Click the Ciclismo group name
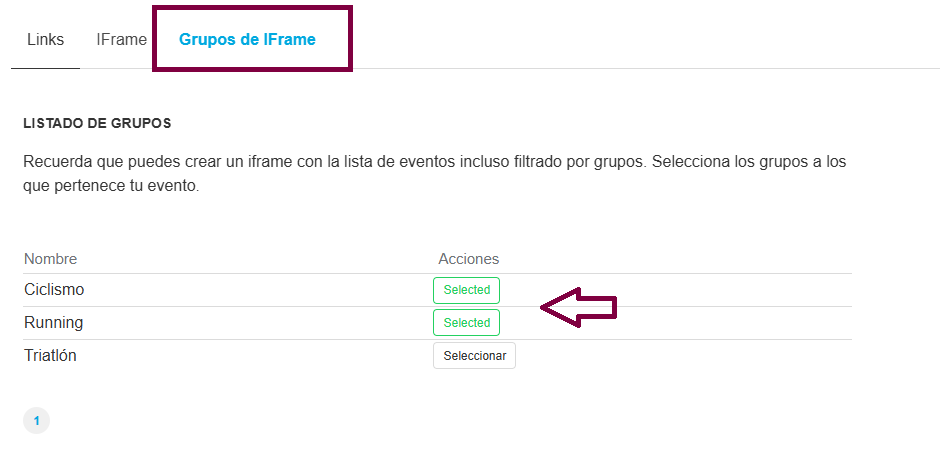This screenshot has width=940, height=456. 54,290
